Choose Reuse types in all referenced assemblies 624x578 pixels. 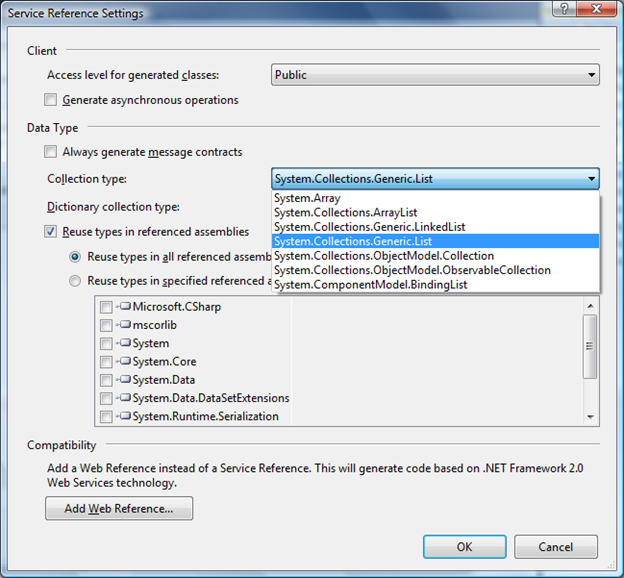75,257
